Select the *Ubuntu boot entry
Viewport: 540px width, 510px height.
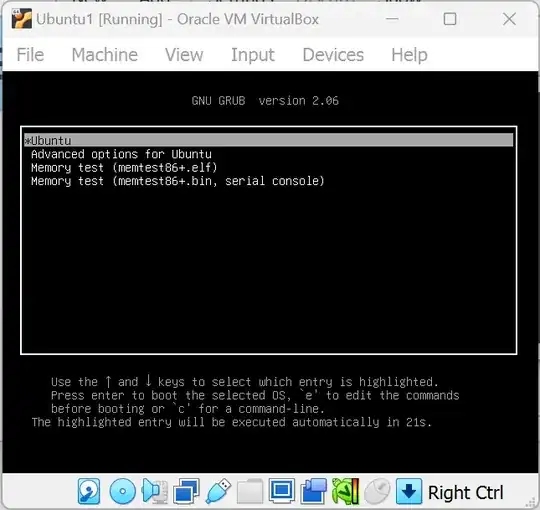click(269, 140)
